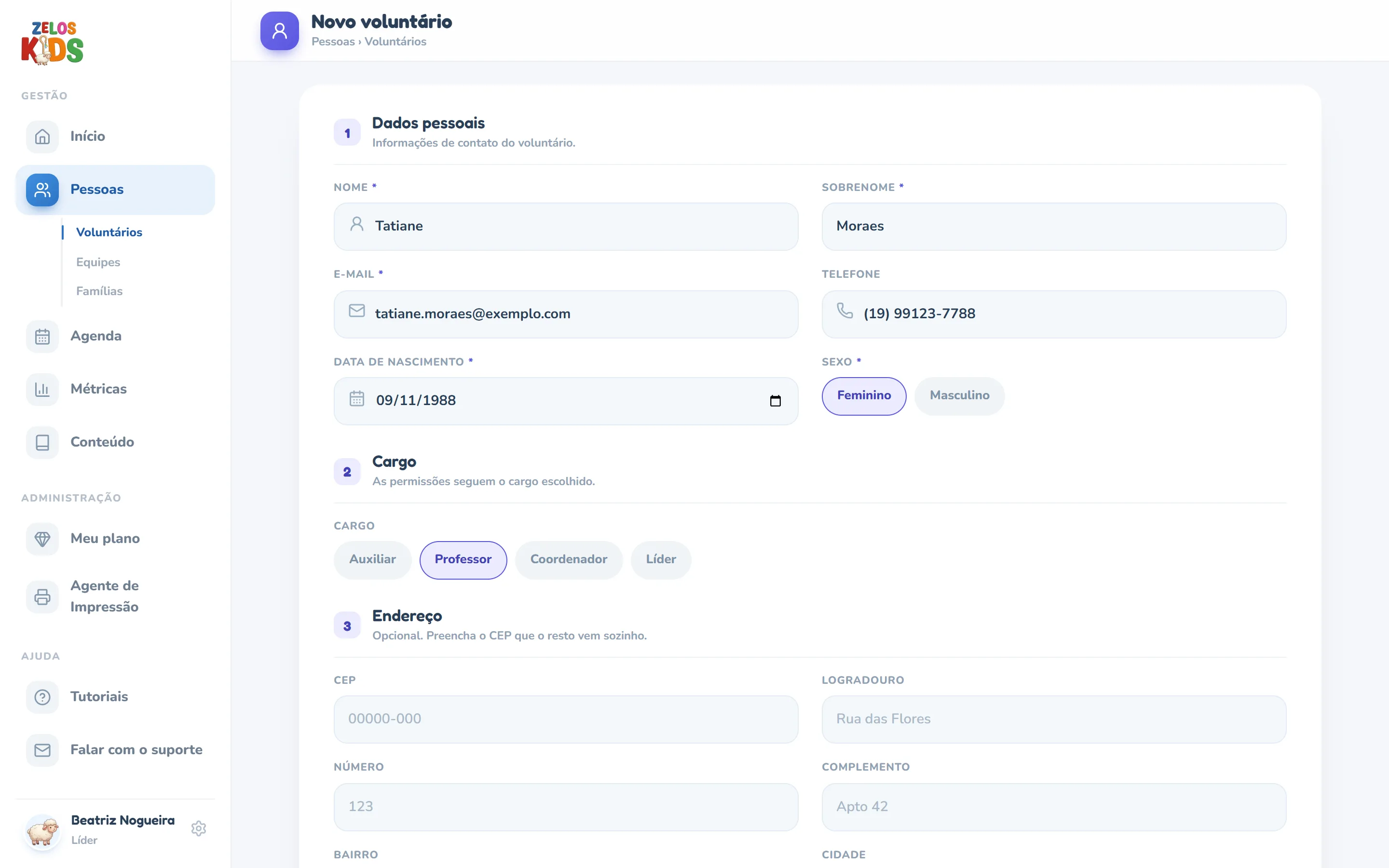Image resolution: width=1389 pixels, height=868 pixels.
Task: Click the Zelos Kids logo
Action: (52, 43)
